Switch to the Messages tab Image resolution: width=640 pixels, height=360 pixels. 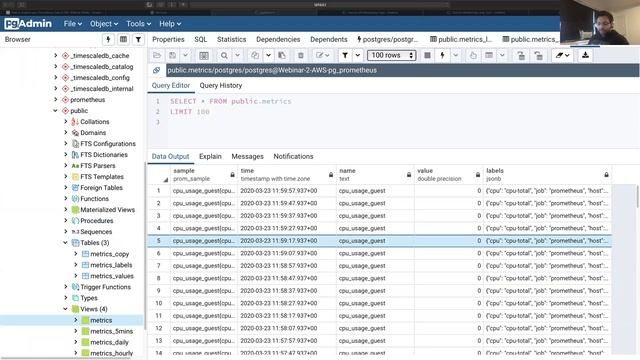(247, 156)
